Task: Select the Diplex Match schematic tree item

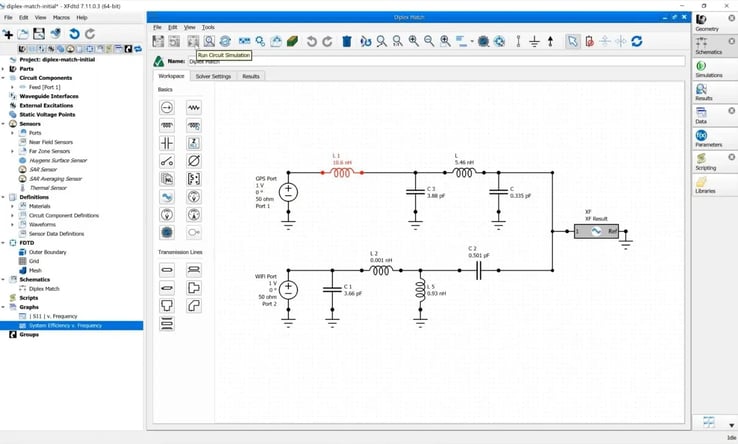Action: coord(44,288)
